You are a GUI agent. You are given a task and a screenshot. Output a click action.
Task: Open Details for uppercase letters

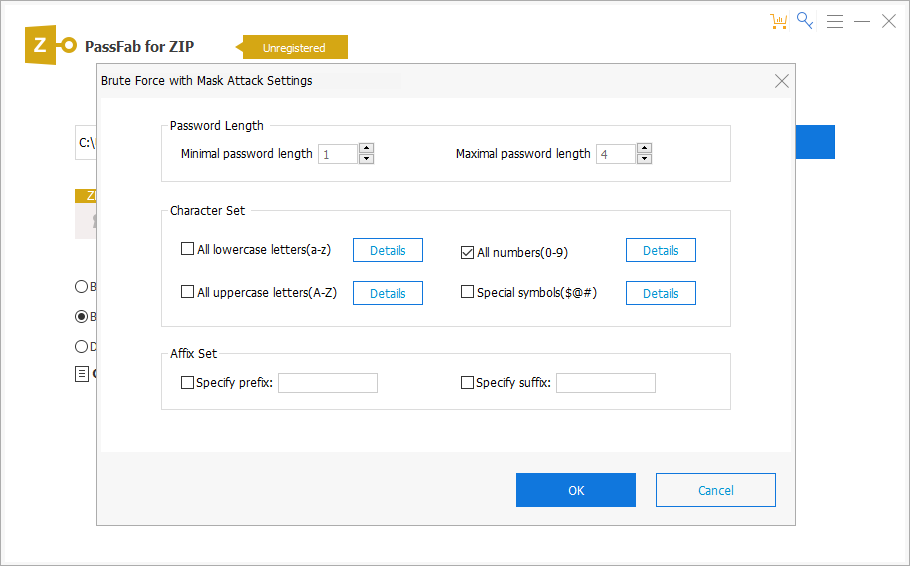[x=388, y=293]
